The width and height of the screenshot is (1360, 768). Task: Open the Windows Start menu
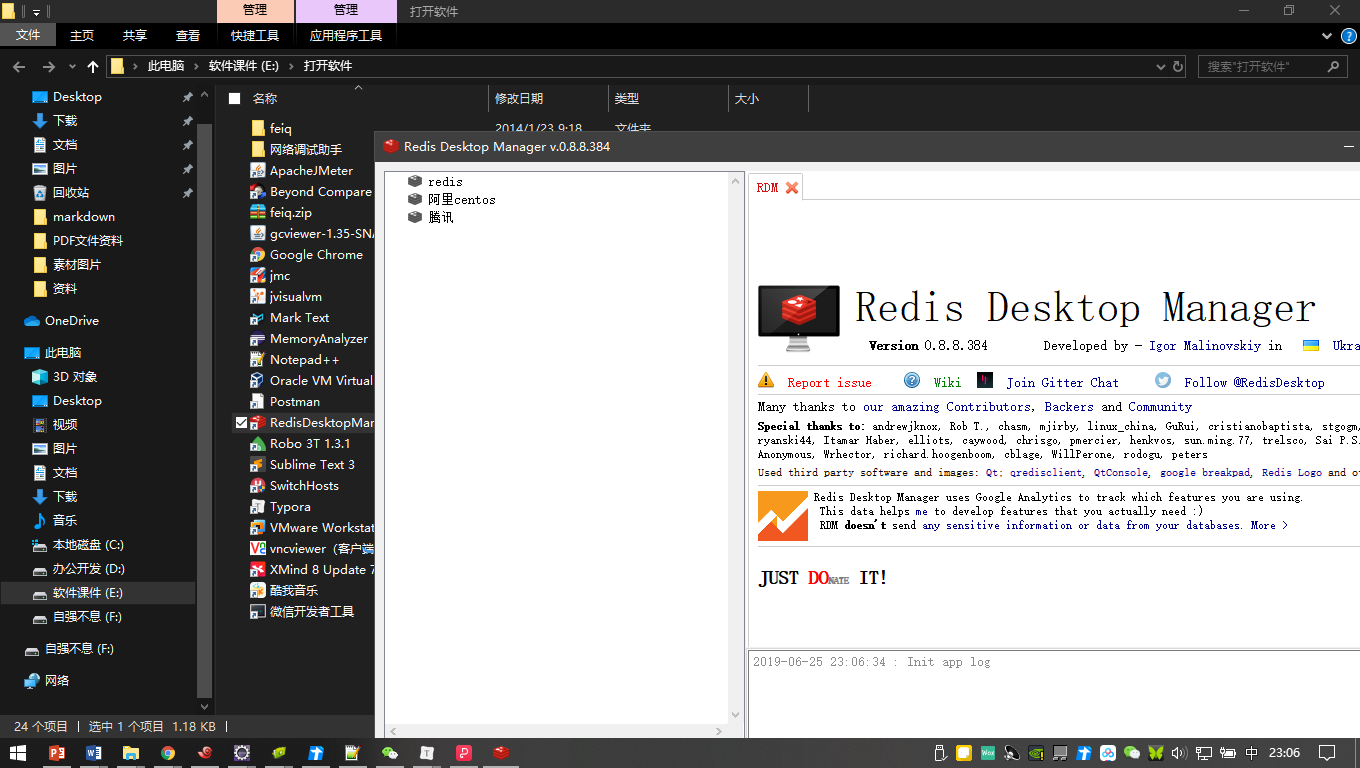pos(18,753)
